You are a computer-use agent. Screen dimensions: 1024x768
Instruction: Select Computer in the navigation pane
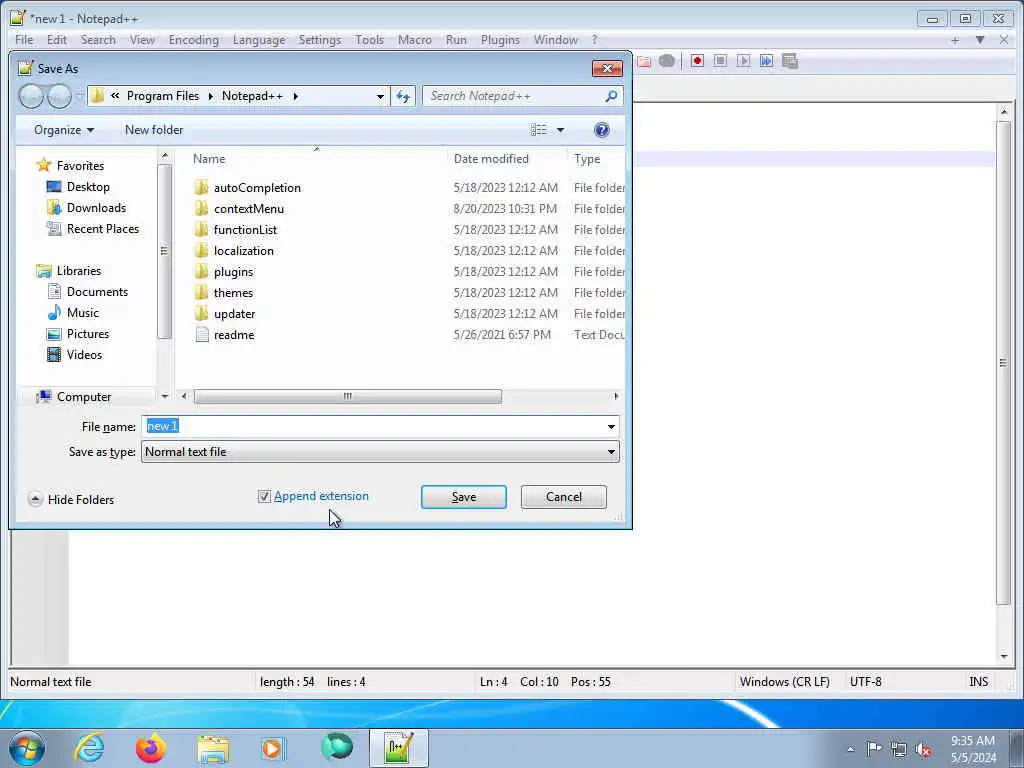pyautogui.click(x=84, y=397)
